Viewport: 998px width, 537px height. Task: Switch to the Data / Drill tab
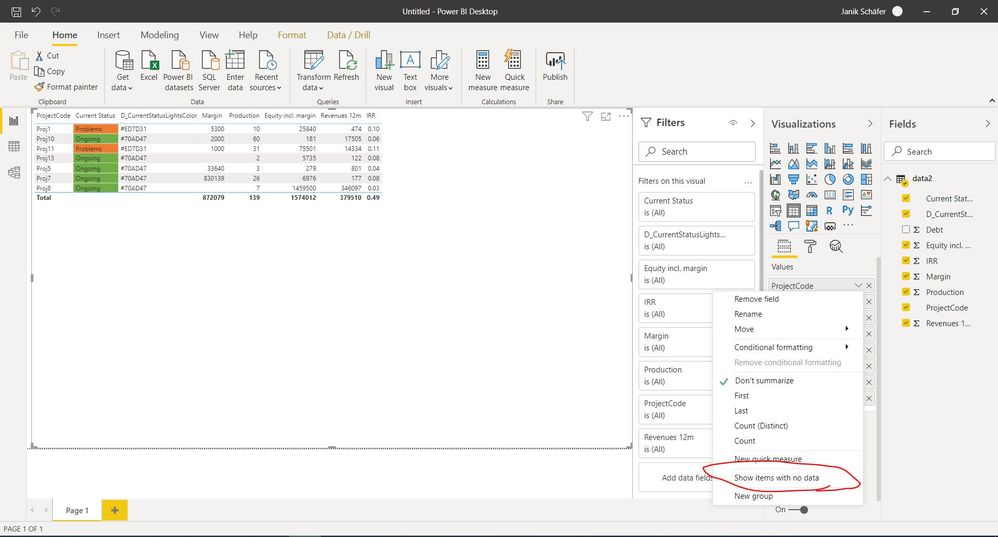(348, 35)
